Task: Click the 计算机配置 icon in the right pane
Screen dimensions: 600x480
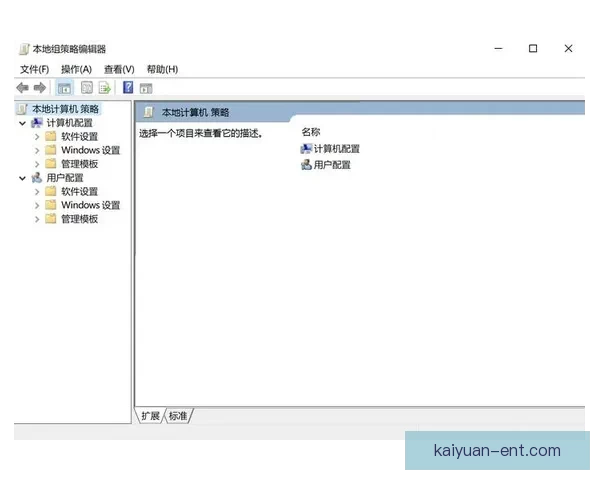Action: 306,149
